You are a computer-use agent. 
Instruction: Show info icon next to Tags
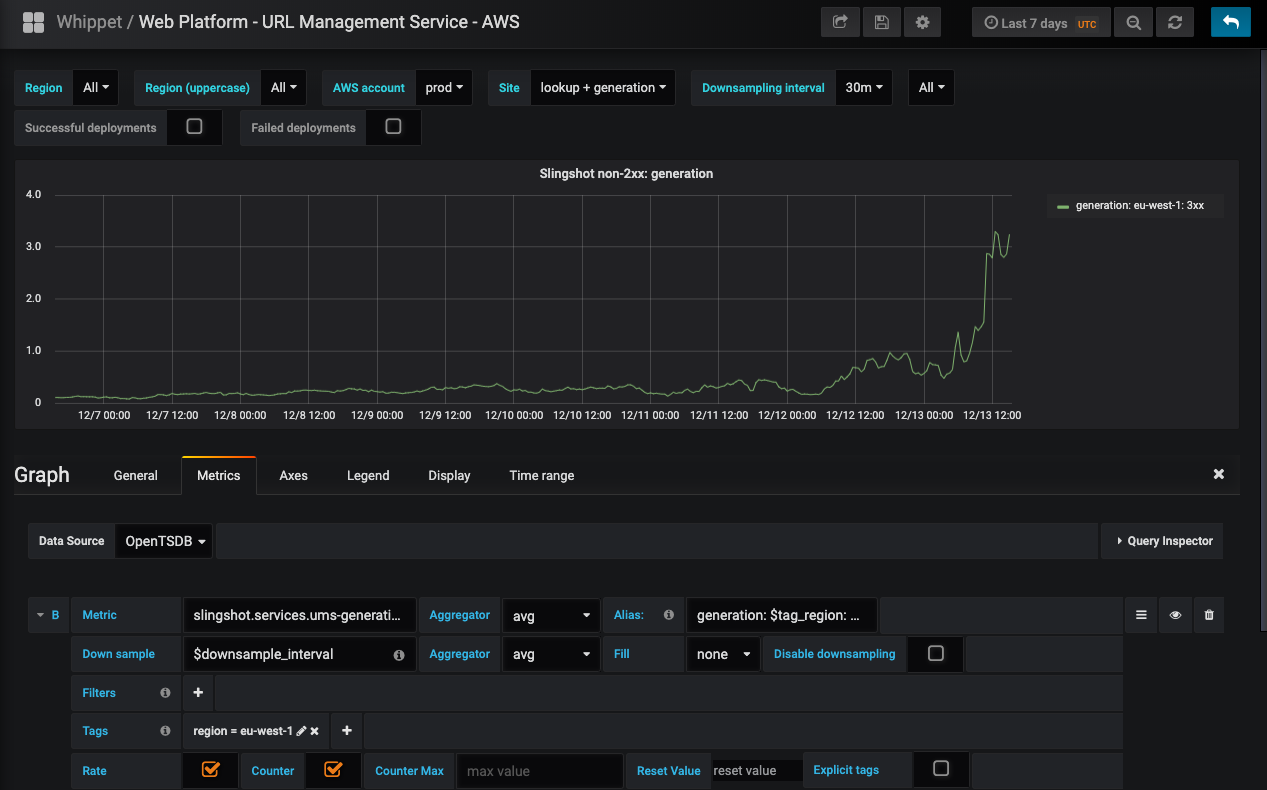(165, 731)
